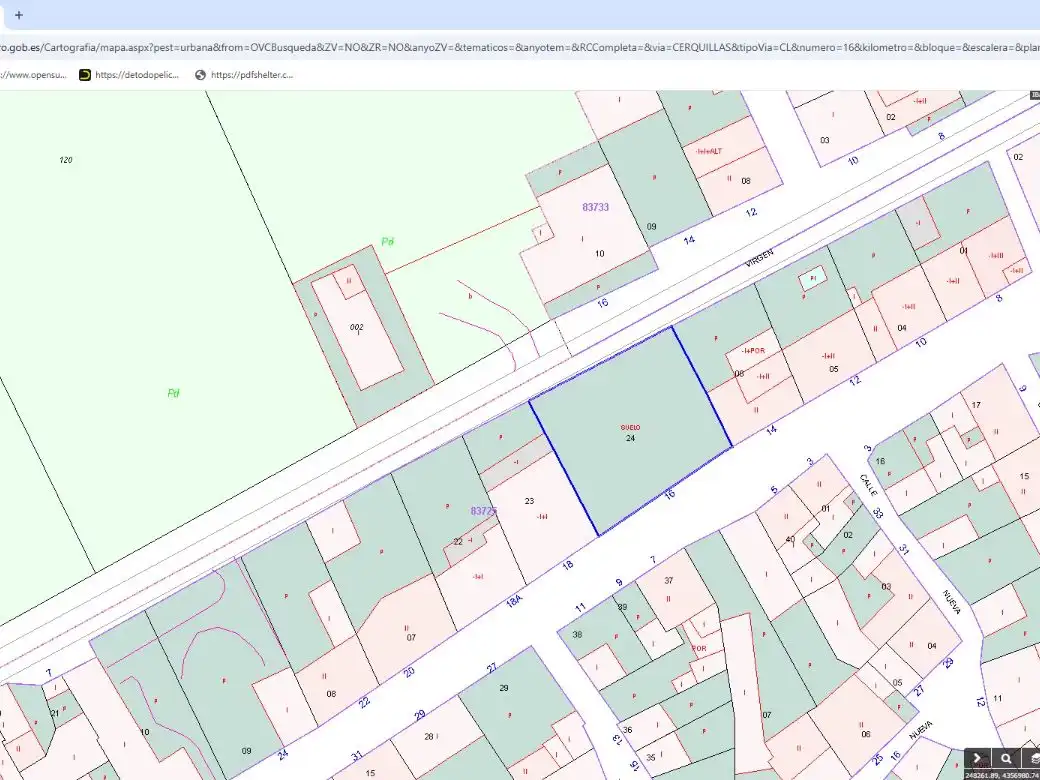This screenshot has width=1040, height=780.
Task: Select the parcel labeled 22
Action: [458, 541]
